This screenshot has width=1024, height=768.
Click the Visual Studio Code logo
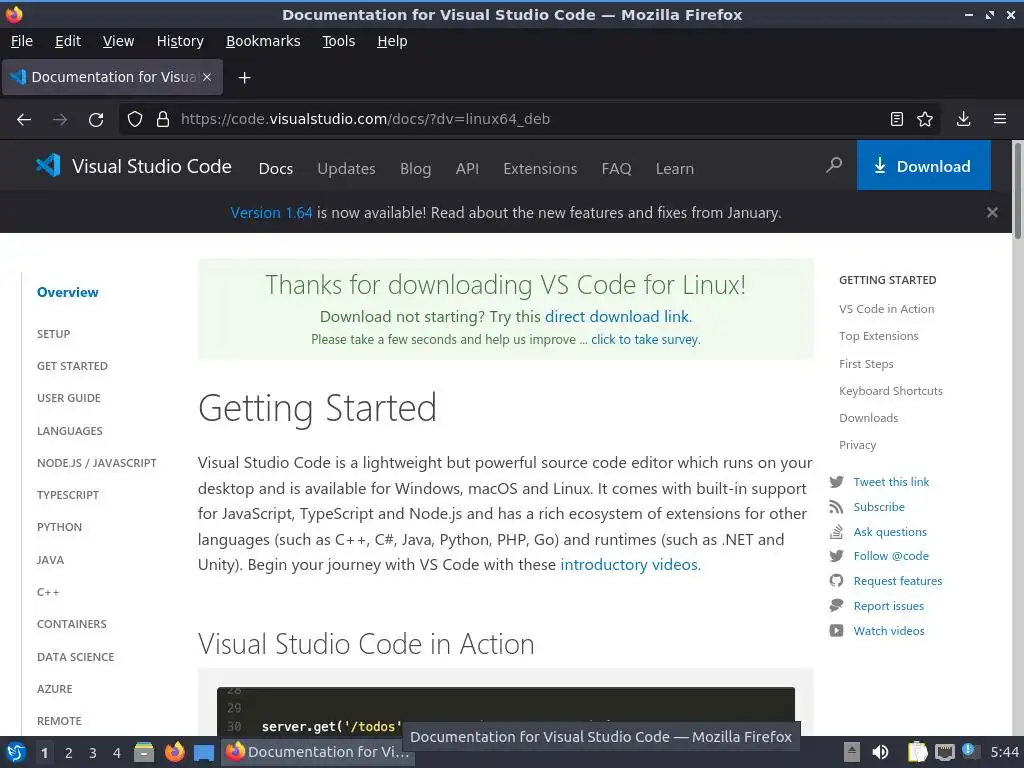[133, 166]
